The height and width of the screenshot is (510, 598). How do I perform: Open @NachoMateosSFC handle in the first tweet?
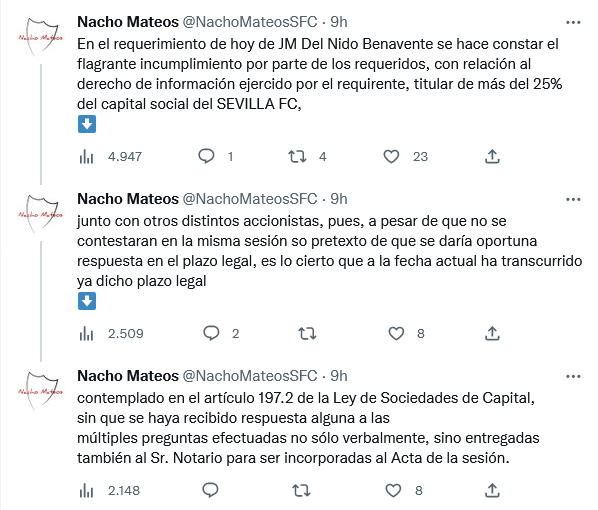(250, 22)
